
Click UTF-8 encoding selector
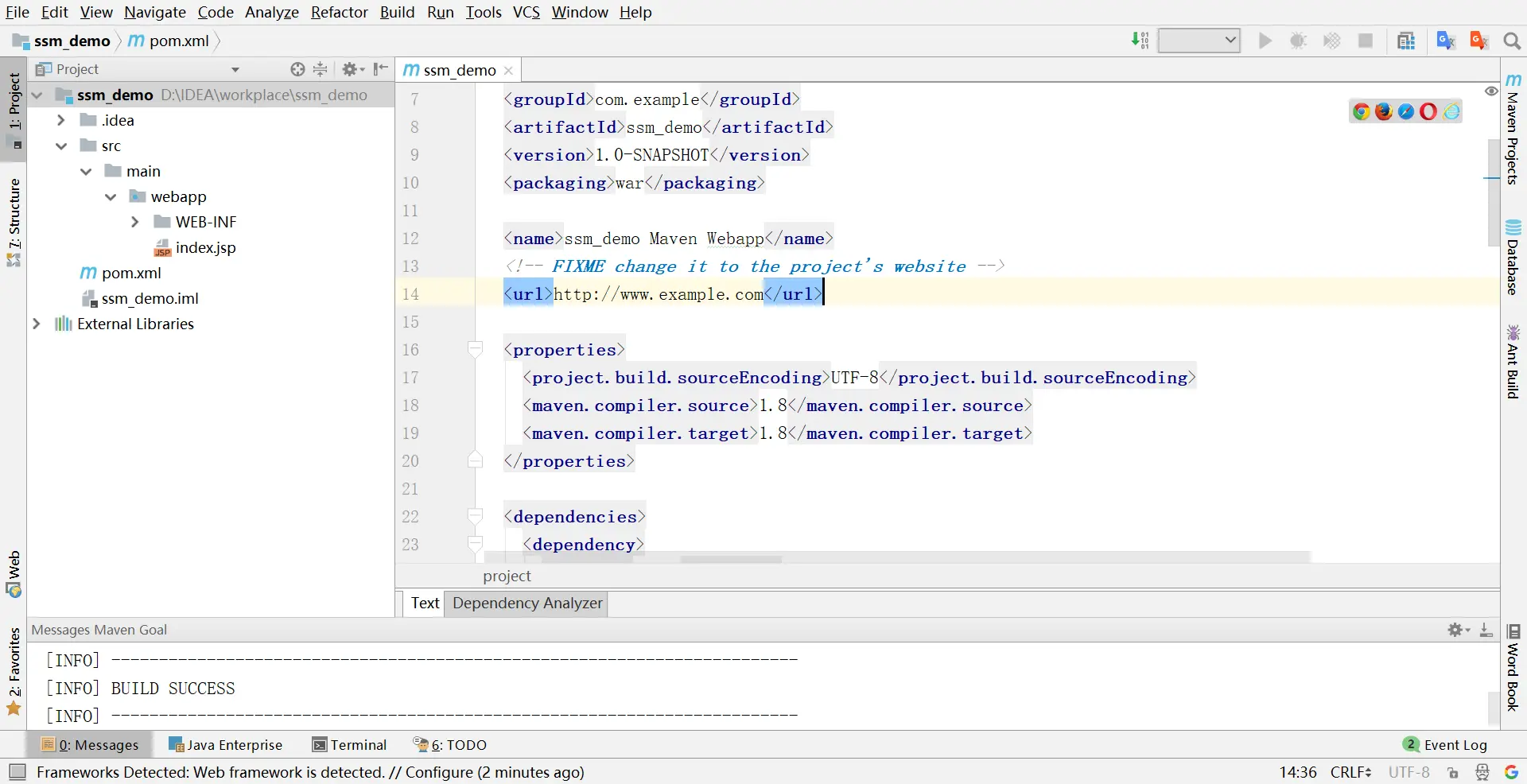[1408, 772]
